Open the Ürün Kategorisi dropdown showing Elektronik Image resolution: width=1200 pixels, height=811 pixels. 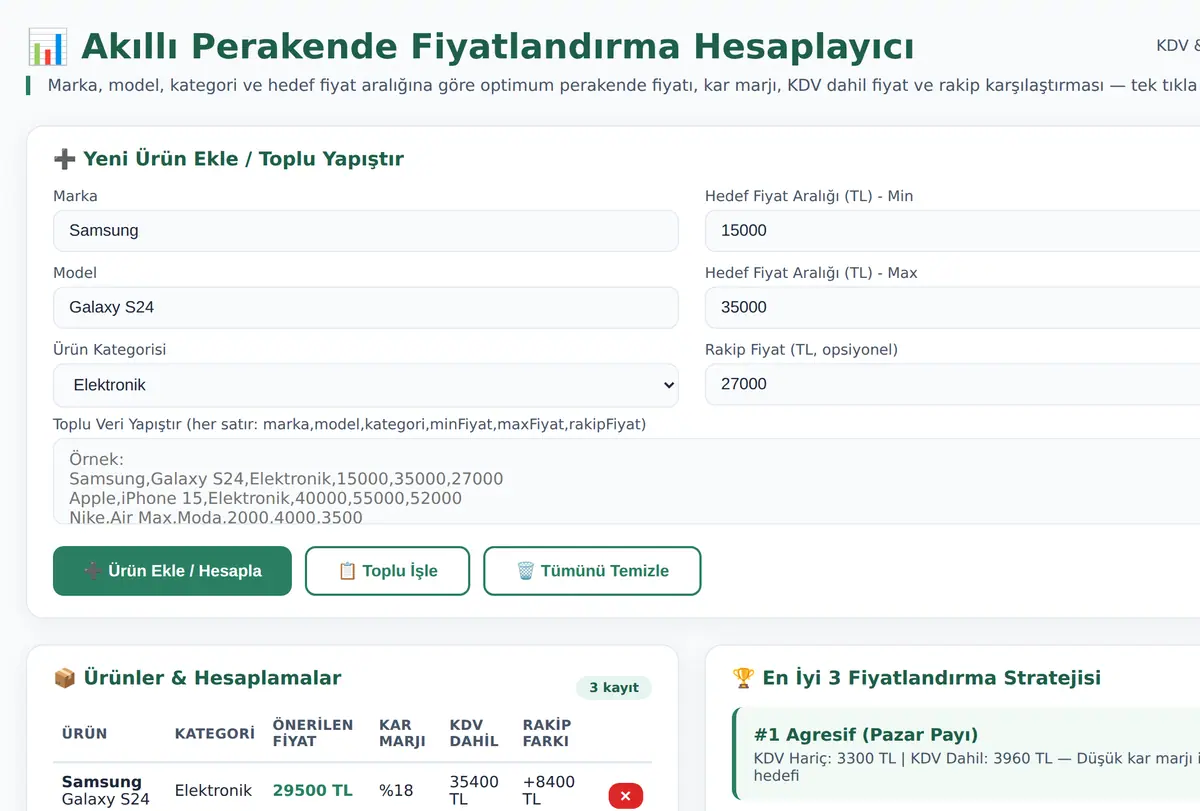(366, 385)
